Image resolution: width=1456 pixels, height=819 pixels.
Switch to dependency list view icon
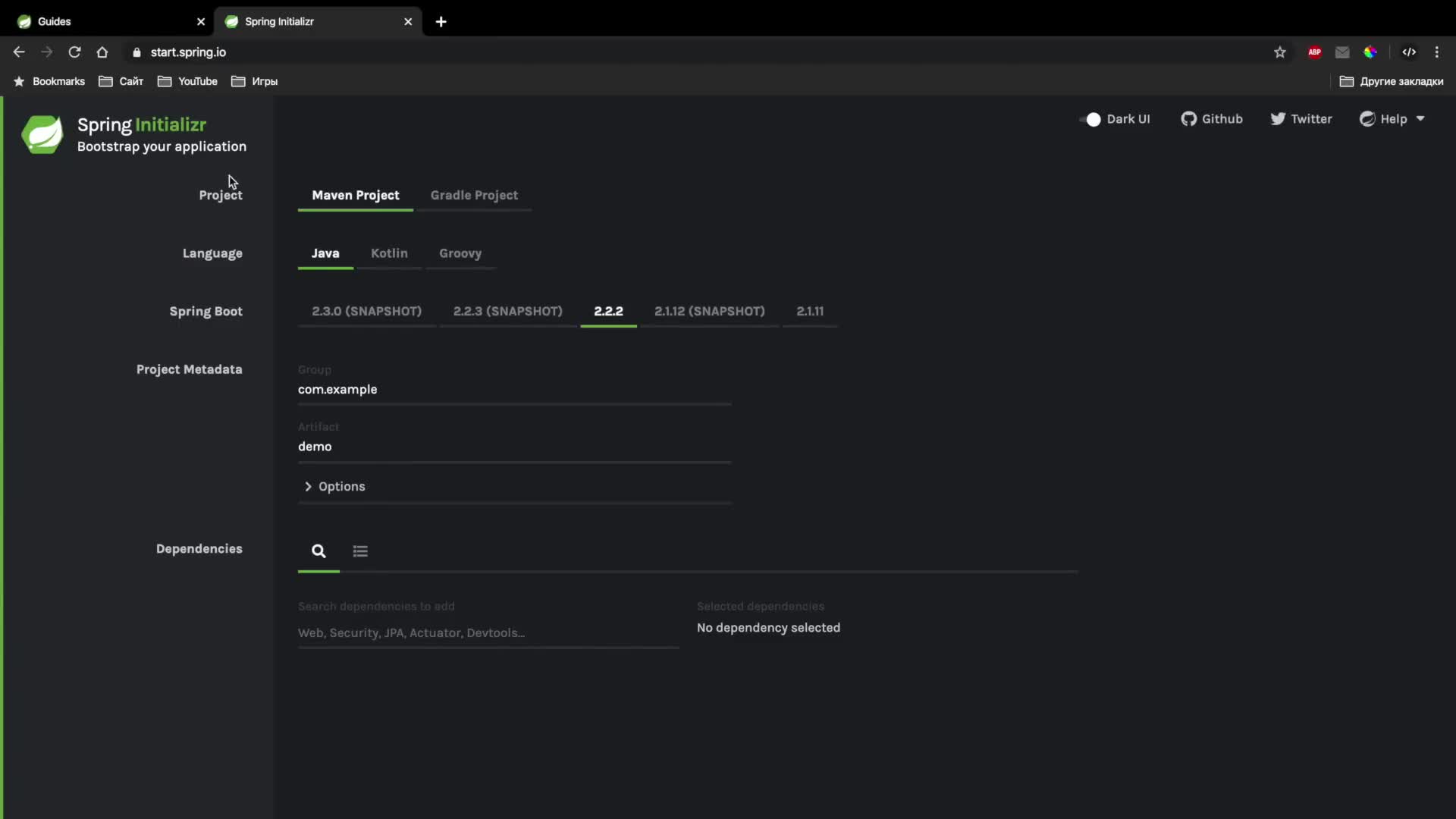click(360, 551)
